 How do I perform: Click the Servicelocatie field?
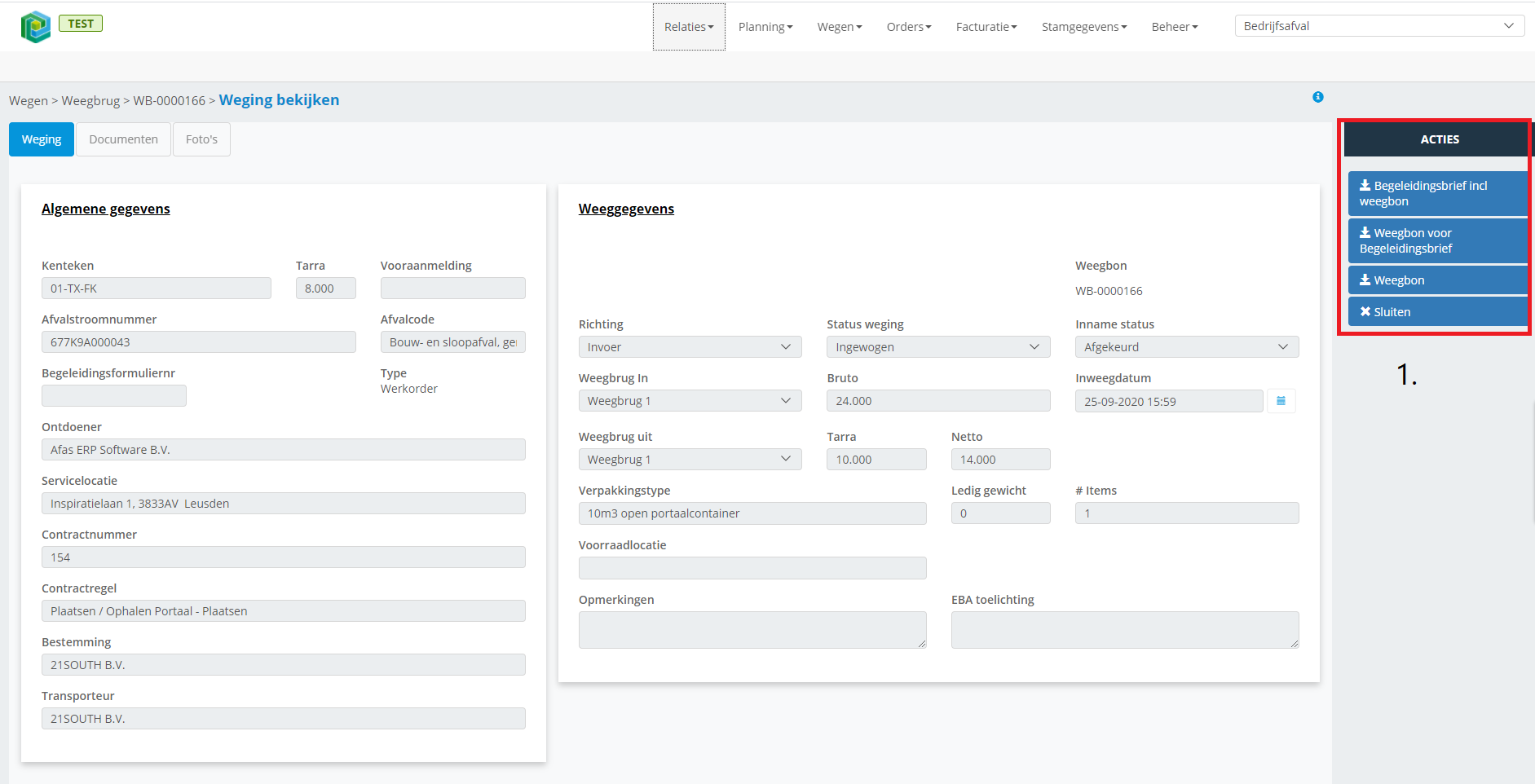284,504
